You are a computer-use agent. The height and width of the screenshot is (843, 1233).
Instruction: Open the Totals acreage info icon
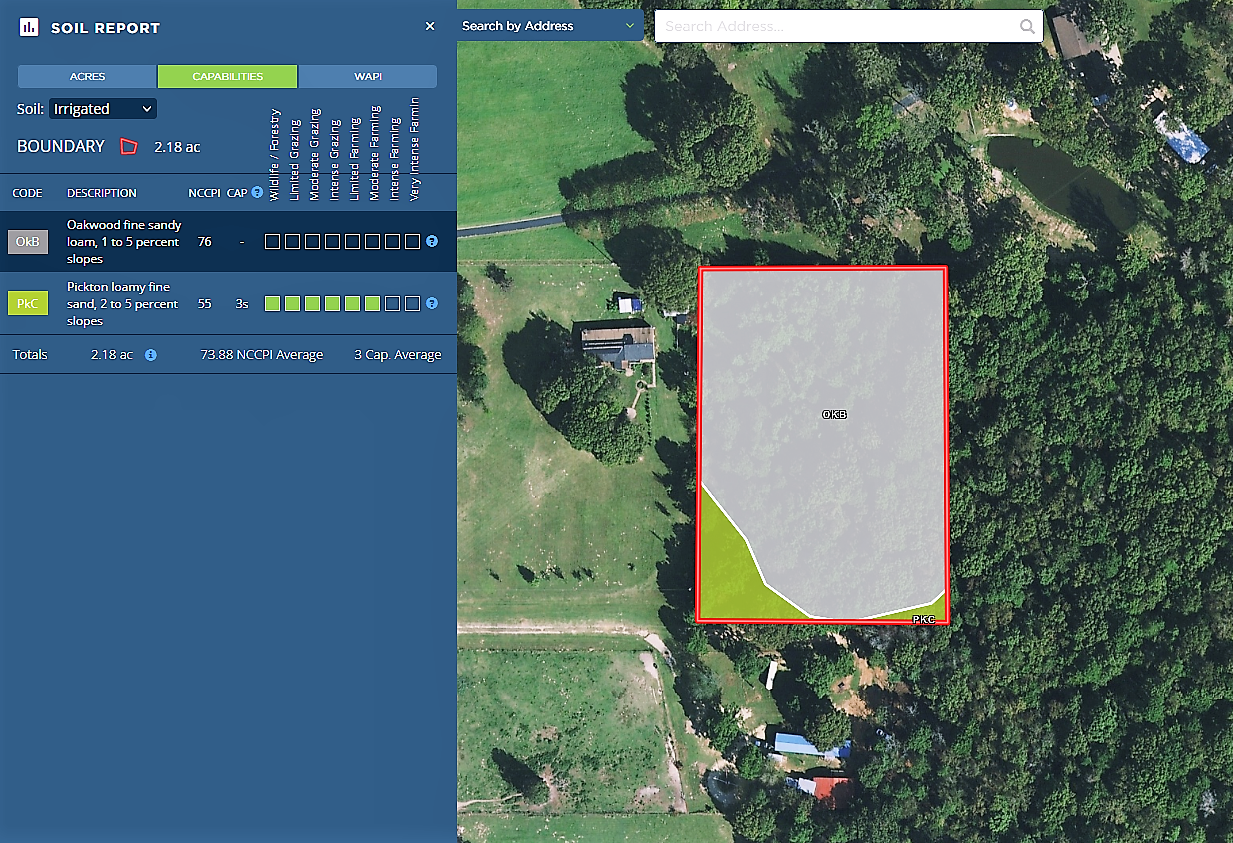[x=150, y=354]
